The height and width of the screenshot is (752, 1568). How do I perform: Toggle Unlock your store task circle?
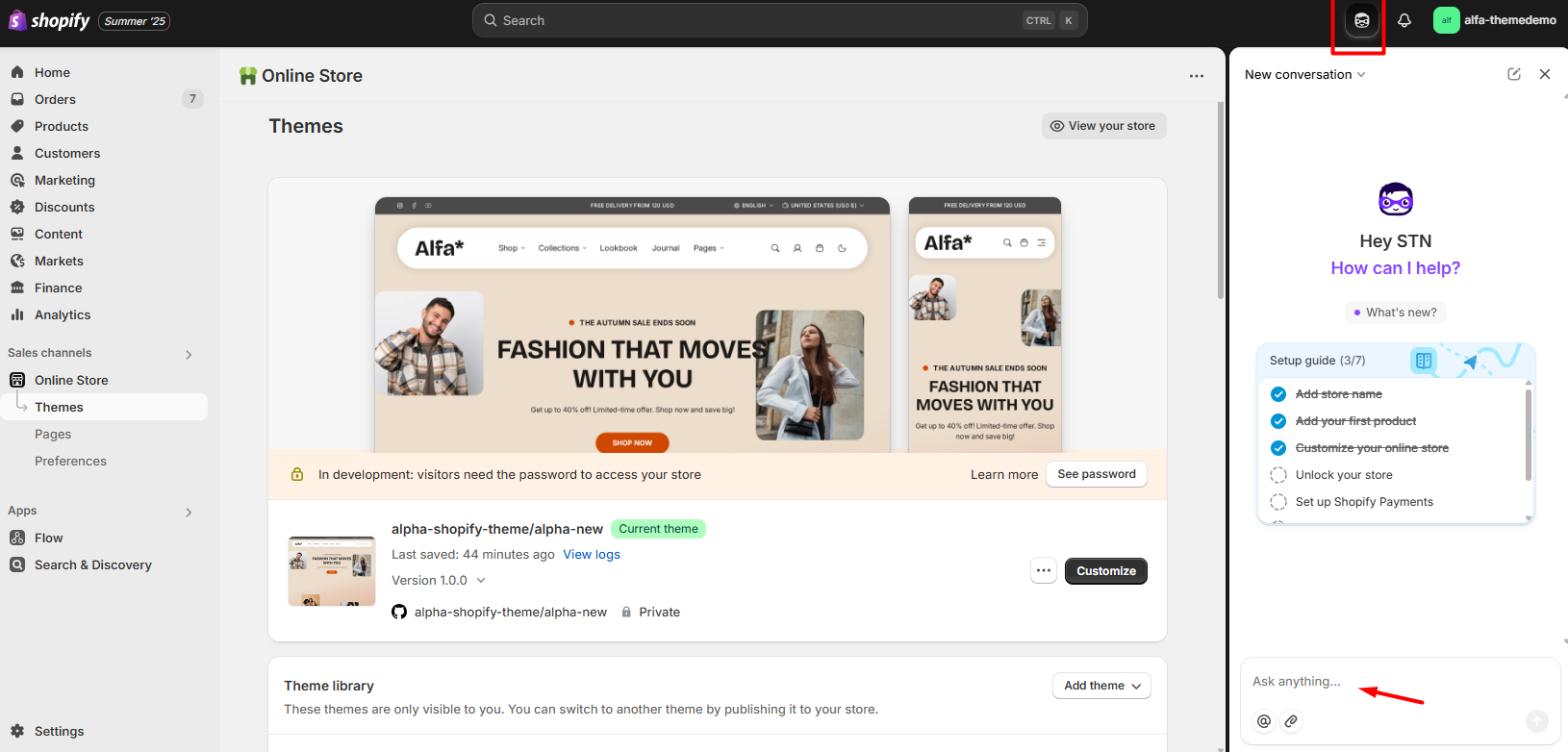[1278, 475]
